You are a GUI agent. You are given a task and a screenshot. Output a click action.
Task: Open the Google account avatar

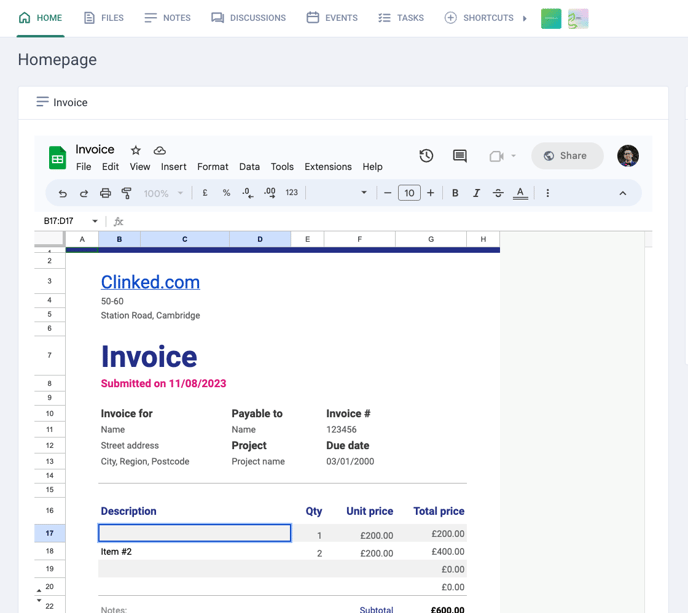pyautogui.click(x=627, y=156)
